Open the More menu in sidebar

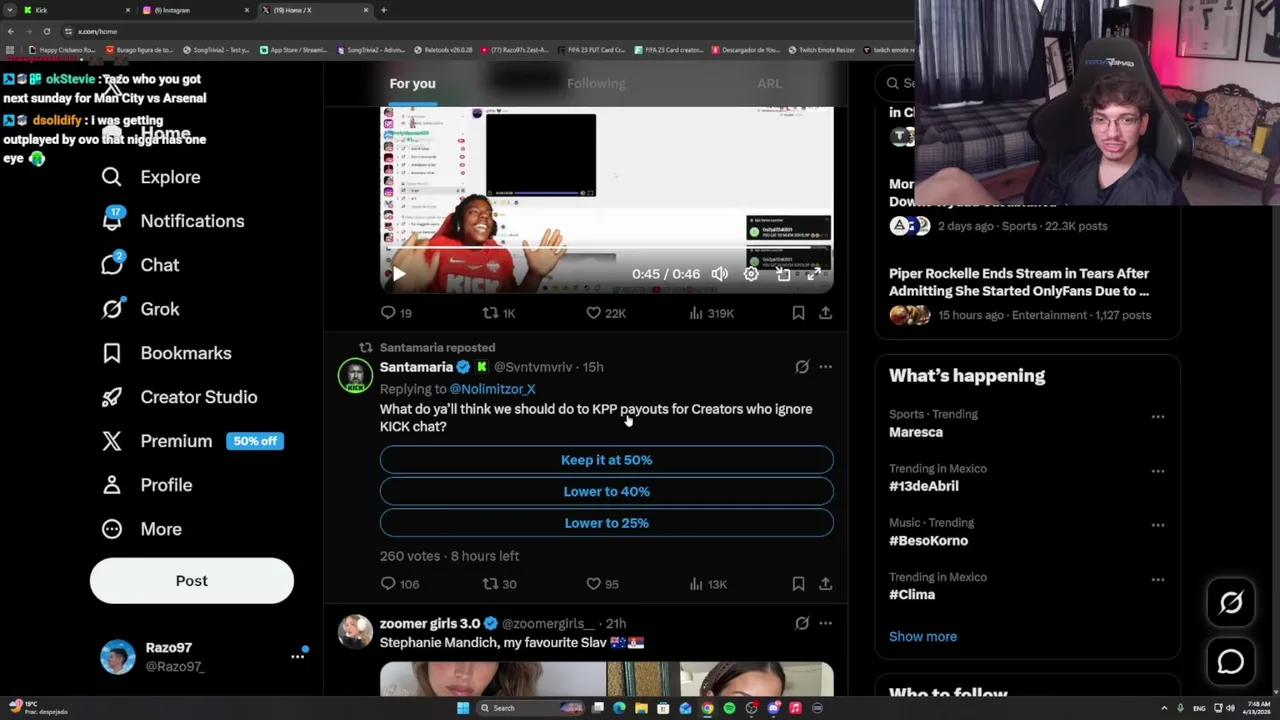point(141,529)
